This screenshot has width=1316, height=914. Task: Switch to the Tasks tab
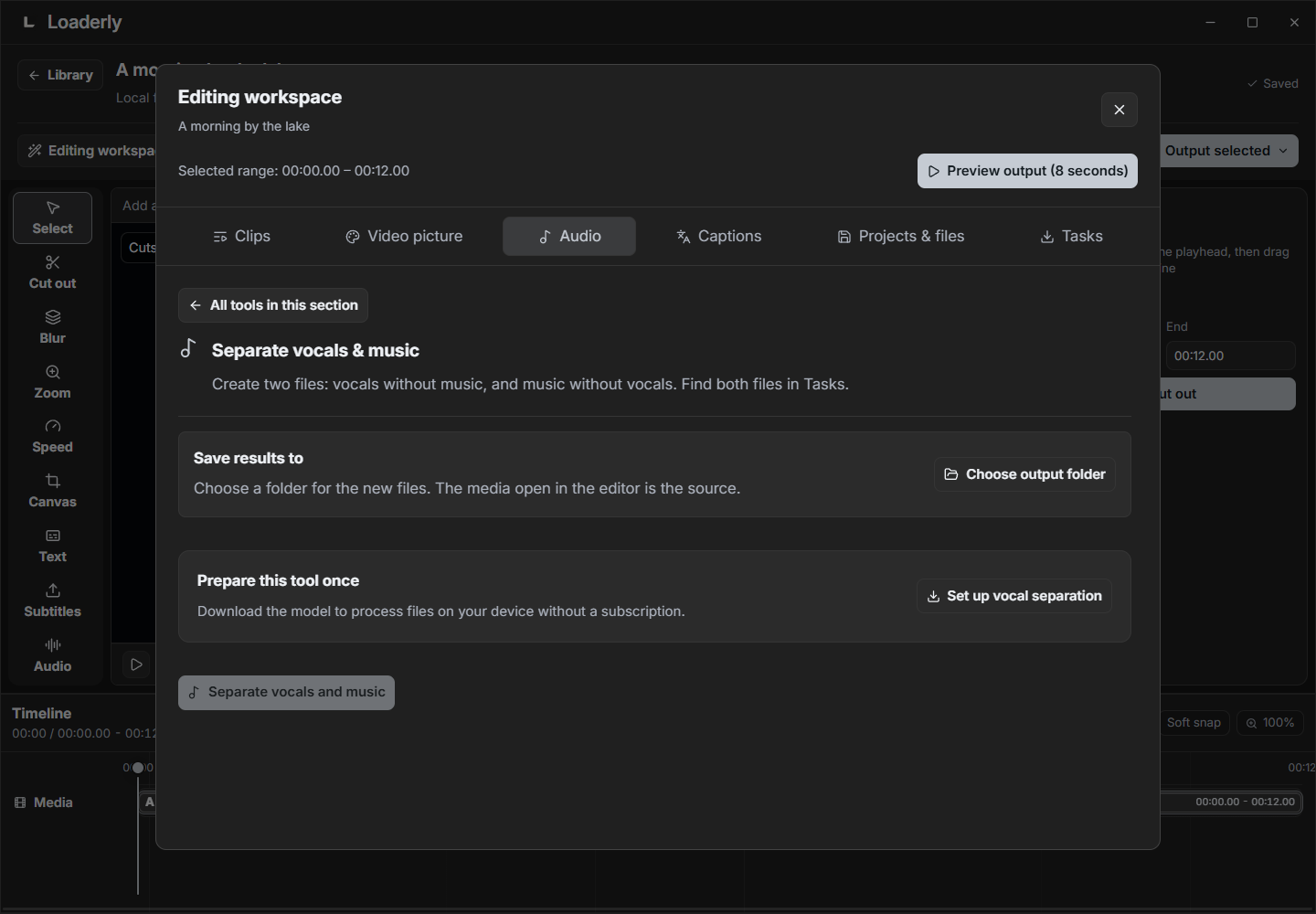pyautogui.click(x=1071, y=236)
